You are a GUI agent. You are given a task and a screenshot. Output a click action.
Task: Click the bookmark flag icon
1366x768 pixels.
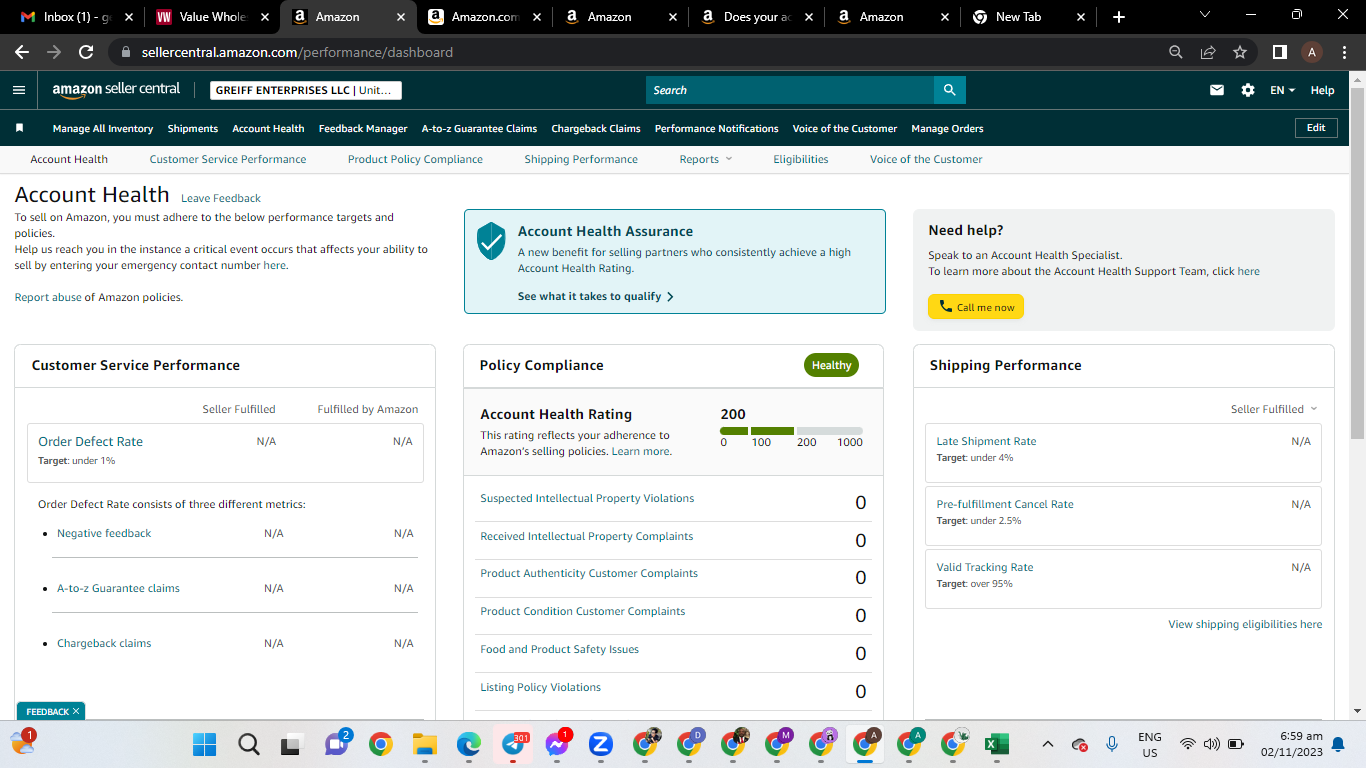point(19,128)
